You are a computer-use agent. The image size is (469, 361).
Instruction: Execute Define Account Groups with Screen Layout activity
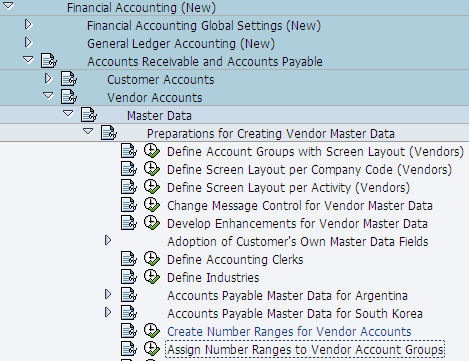[152, 151]
